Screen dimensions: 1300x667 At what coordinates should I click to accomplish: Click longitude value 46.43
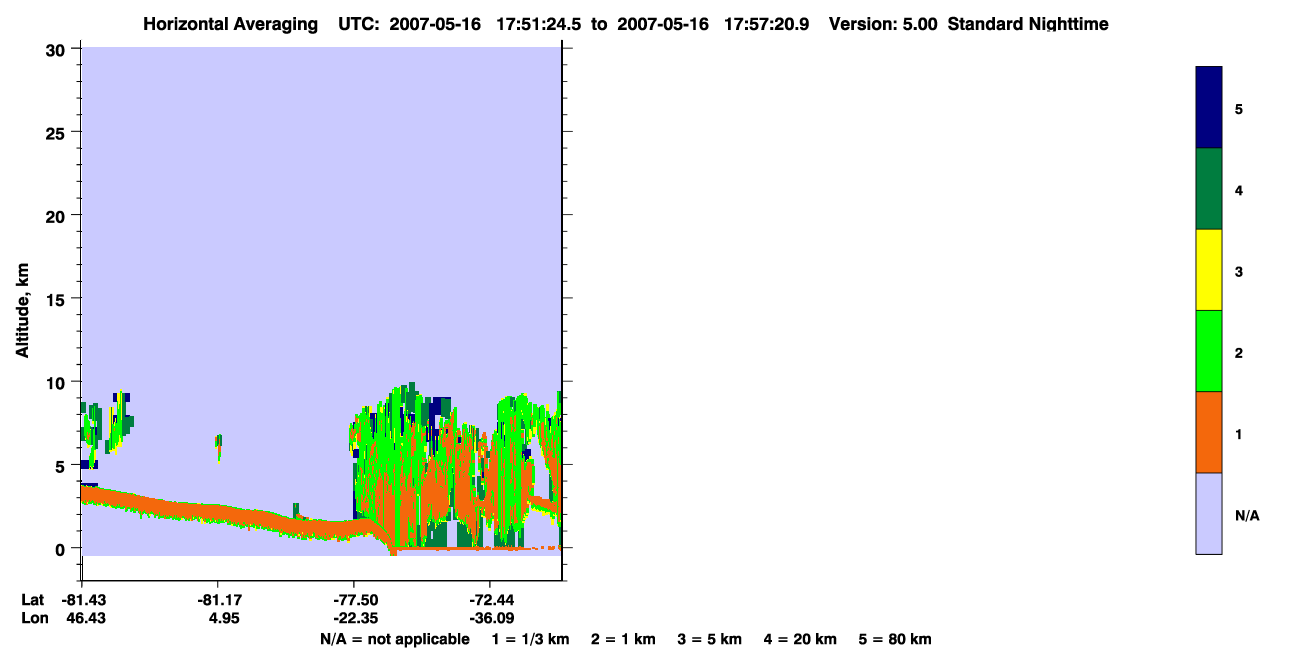(86, 618)
